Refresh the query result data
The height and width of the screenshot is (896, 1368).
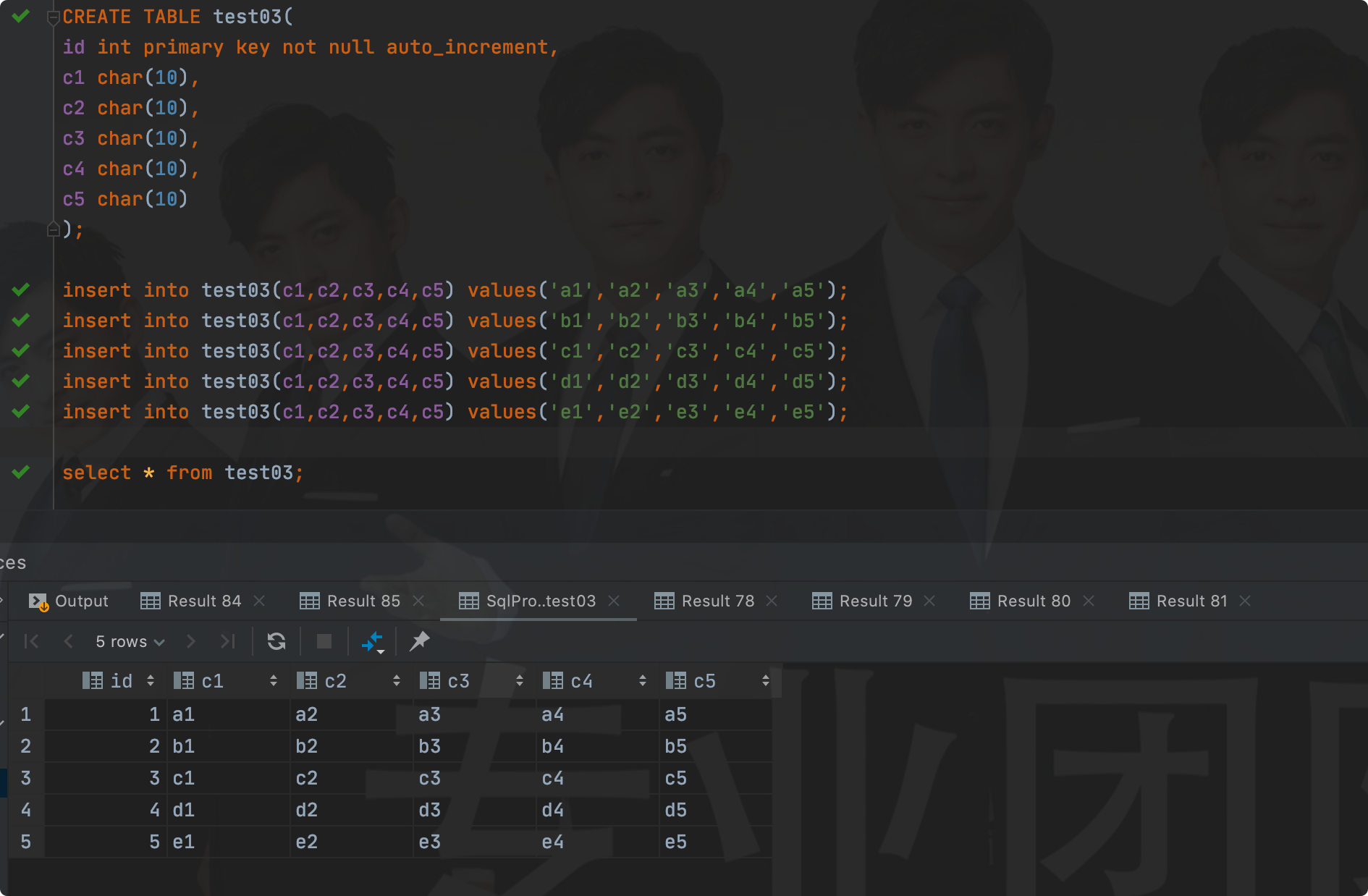[276, 641]
